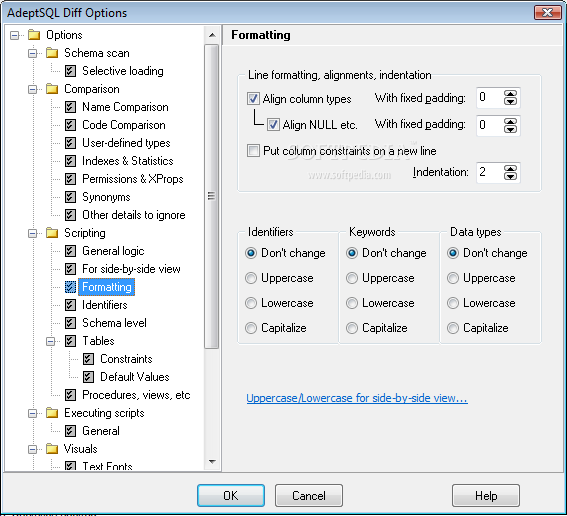Click the Name Comparison page icon
The height and width of the screenshot is (516, 567).
coord(70,107)
